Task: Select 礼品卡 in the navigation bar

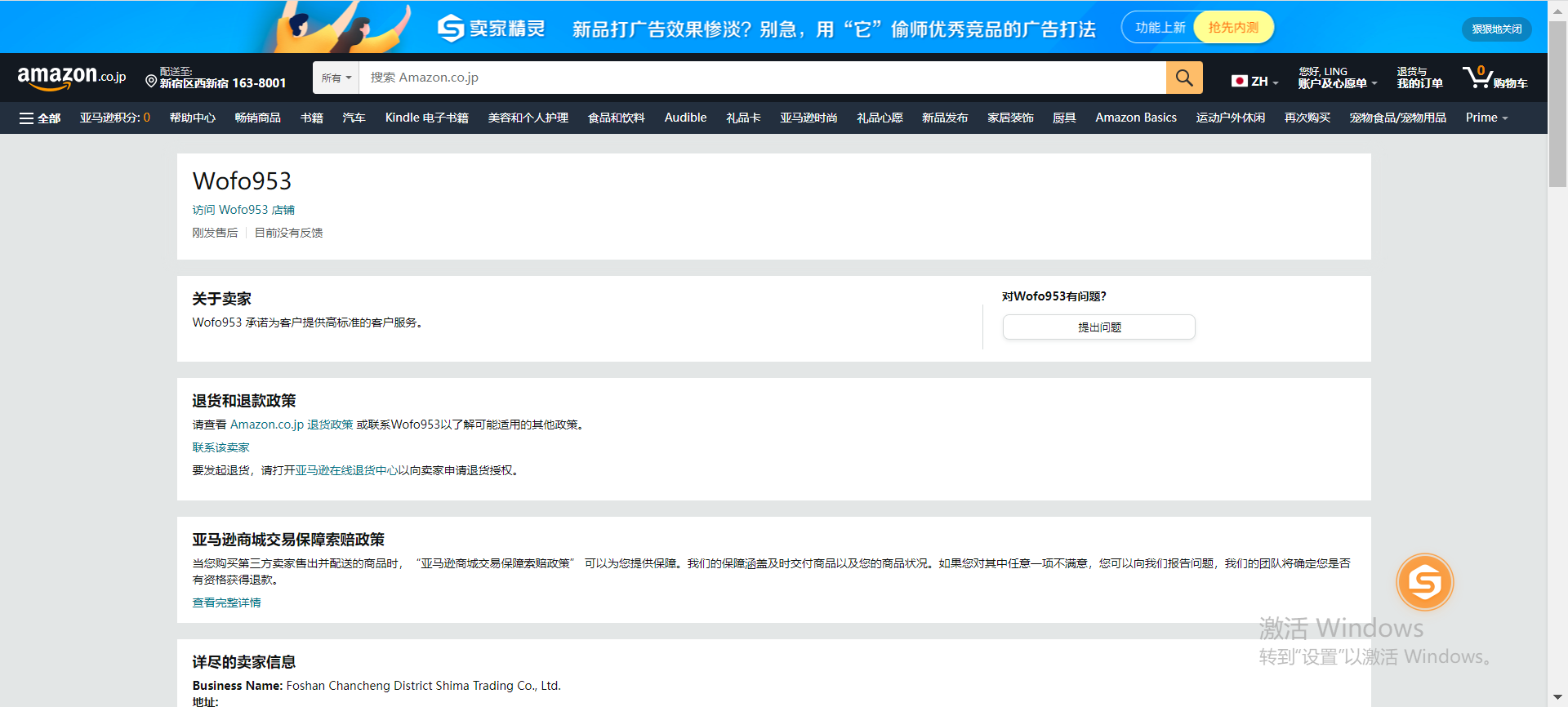Action: coord(743,118)
